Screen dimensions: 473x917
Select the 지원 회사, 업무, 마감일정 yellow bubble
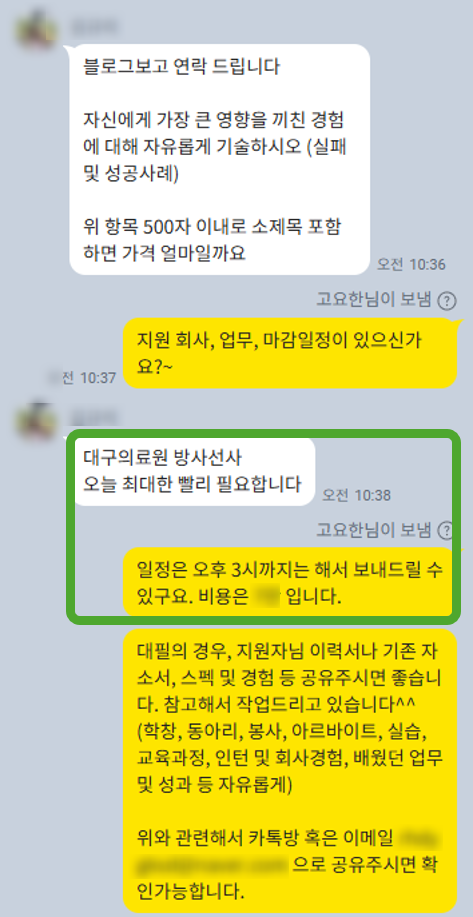pos(290,353)
